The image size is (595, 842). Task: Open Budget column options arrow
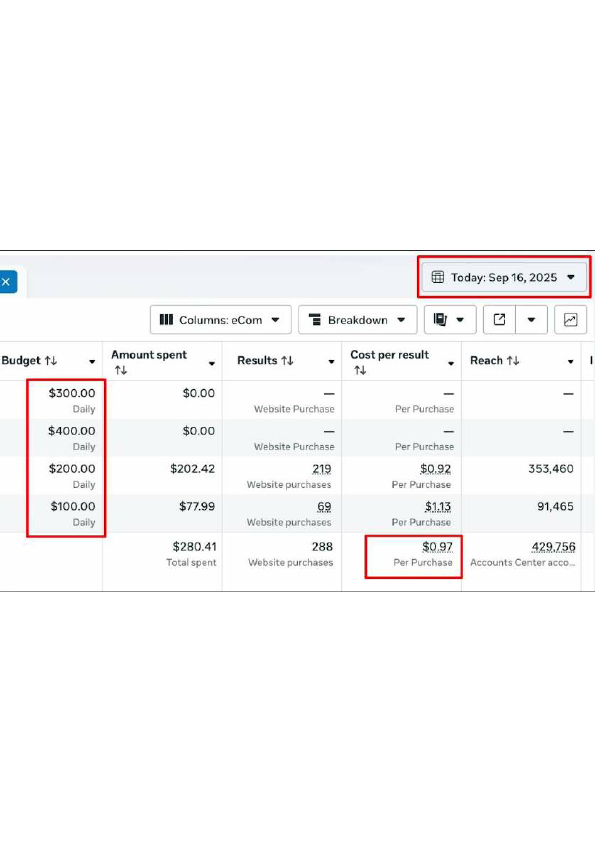point(92,362)
